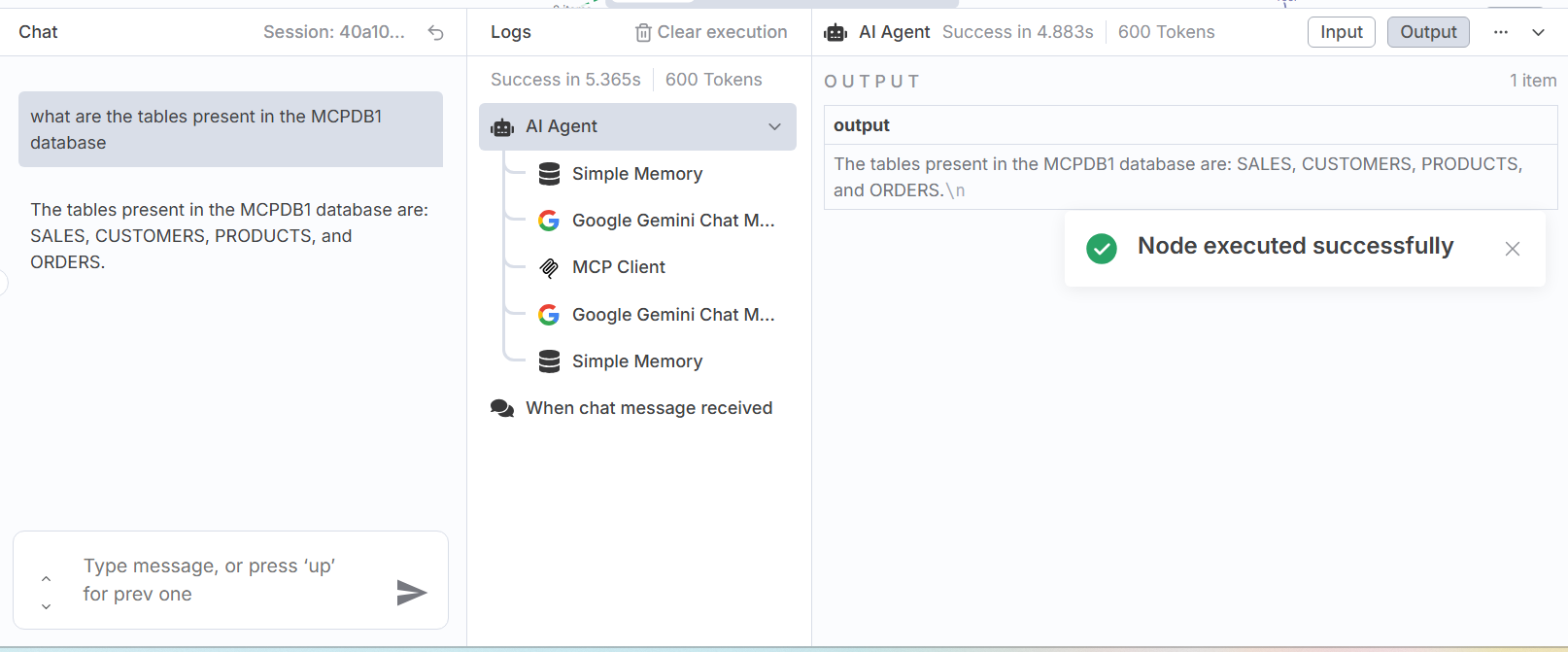The width and height of the screenshot is (1568, 652).
Task: Select the second Google Gemini Chat Model entry
Action: pyautogui.click(x=672, y=315)
